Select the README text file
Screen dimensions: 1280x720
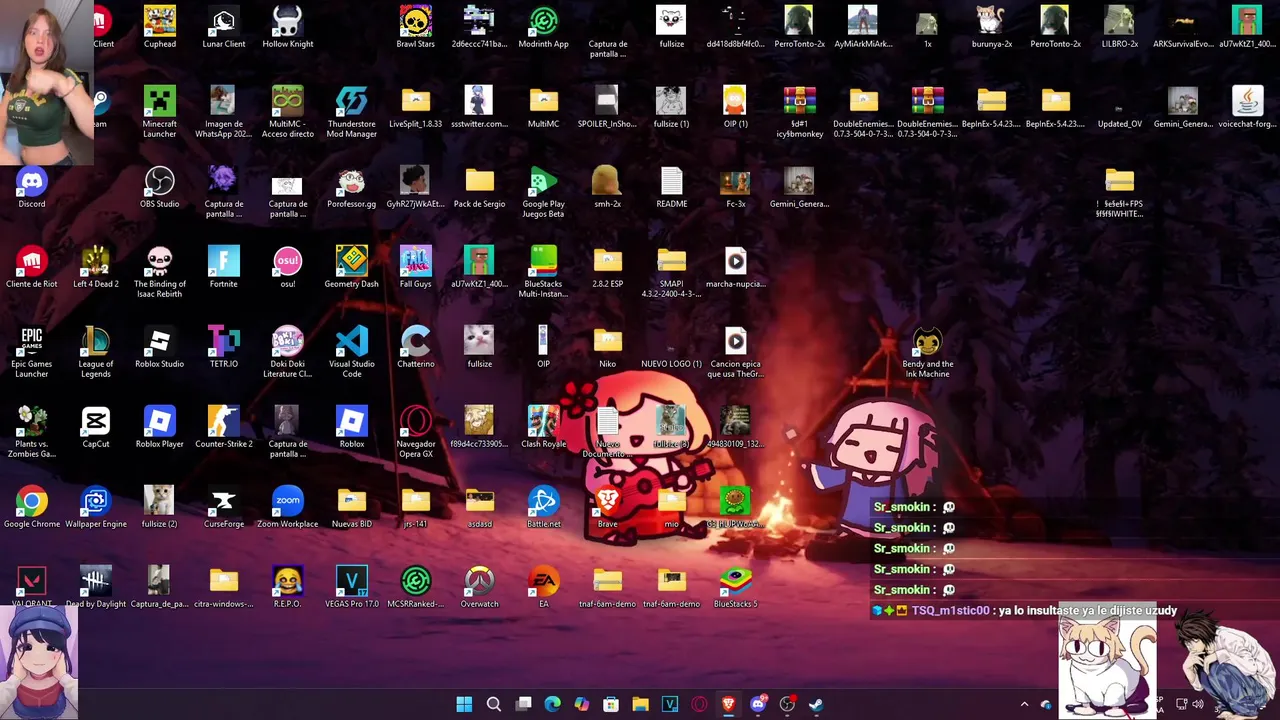click(x=672, y=187)
